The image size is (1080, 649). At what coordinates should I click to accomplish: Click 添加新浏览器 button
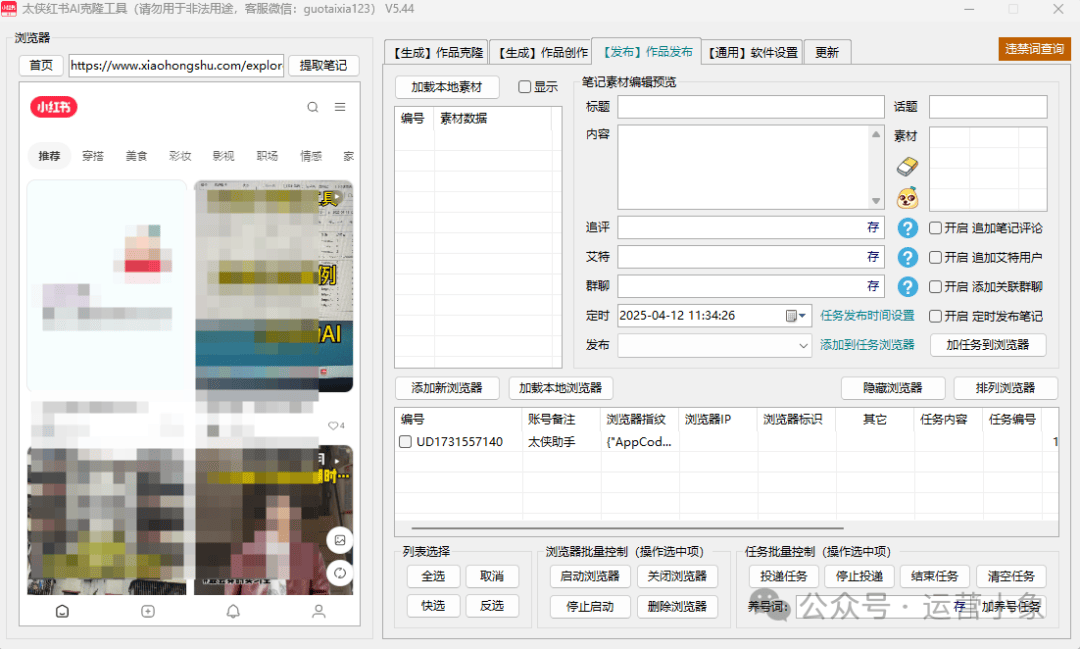447,388
